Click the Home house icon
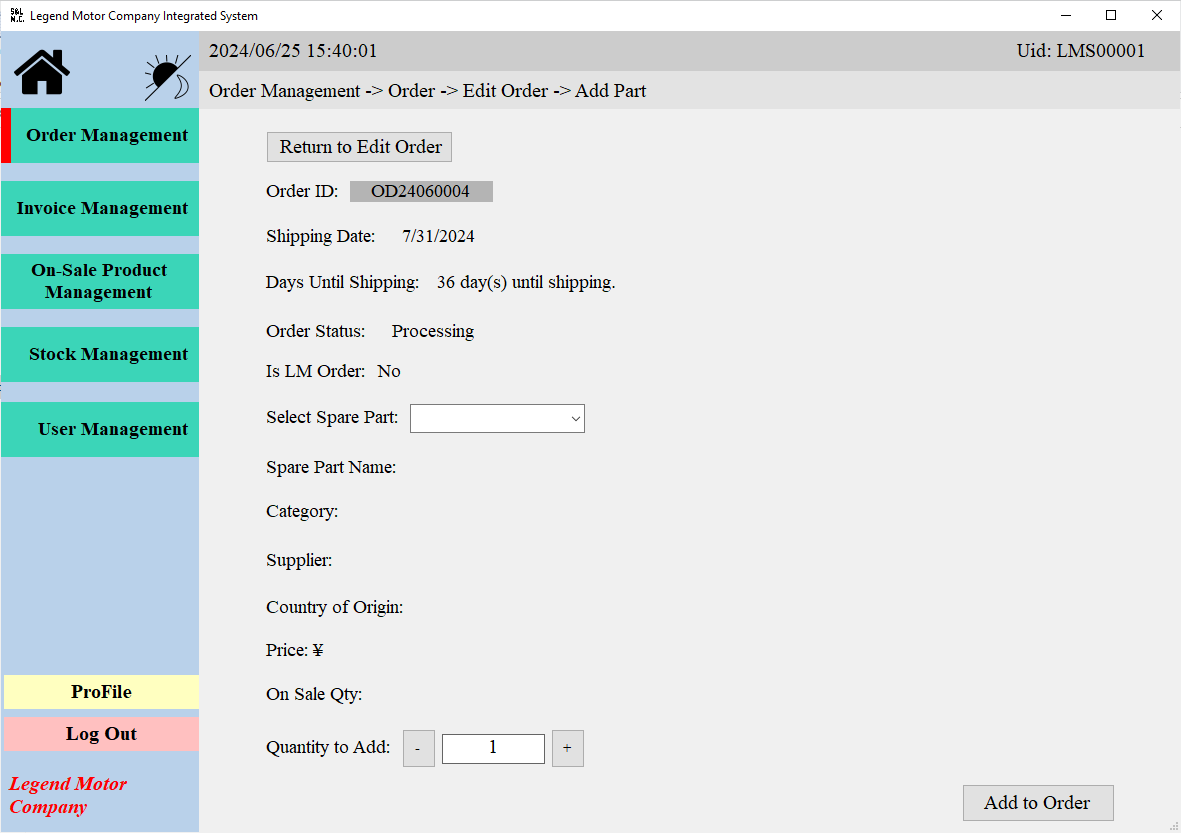 42,72
